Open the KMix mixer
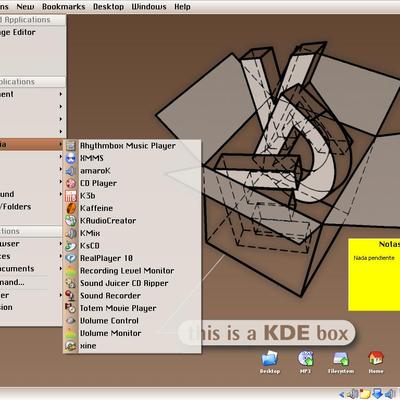 pos(132,233)
